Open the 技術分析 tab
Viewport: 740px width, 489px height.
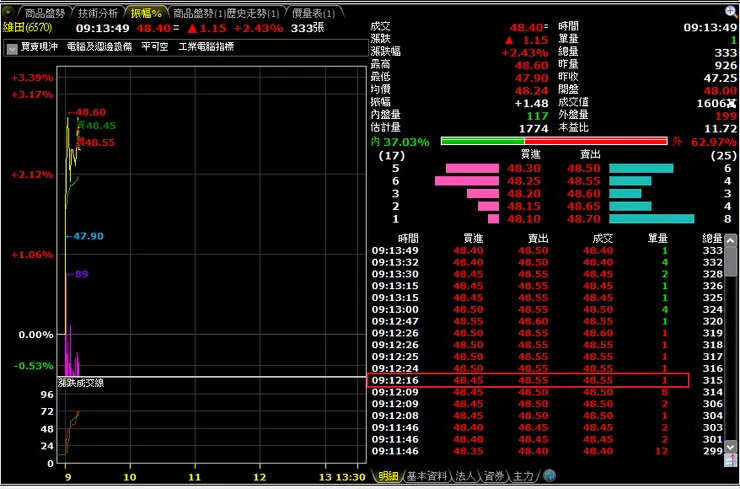click(98, 13)
